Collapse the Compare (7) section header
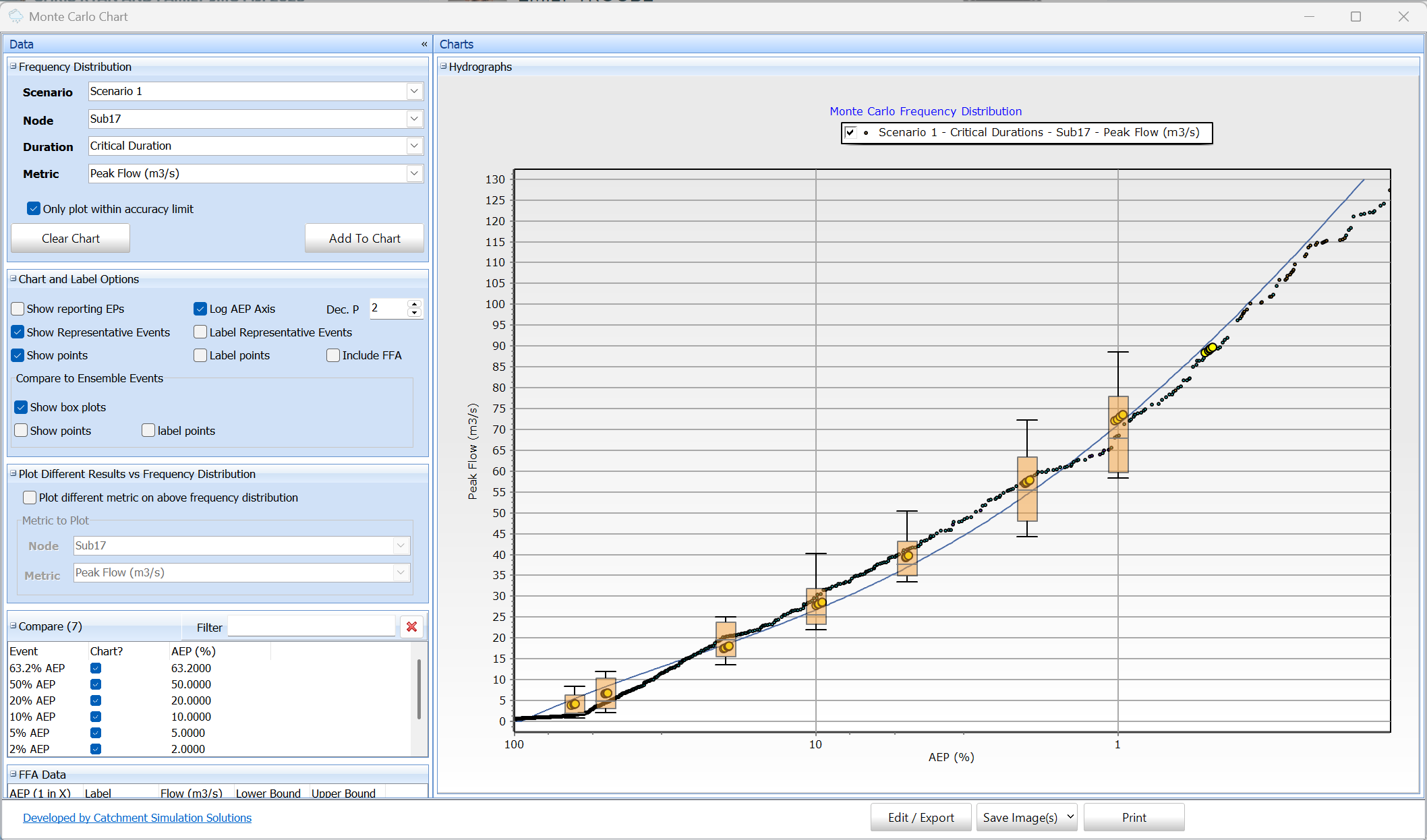The width and height of the screenshot is (1427, 840). click(x=12, y=626)
